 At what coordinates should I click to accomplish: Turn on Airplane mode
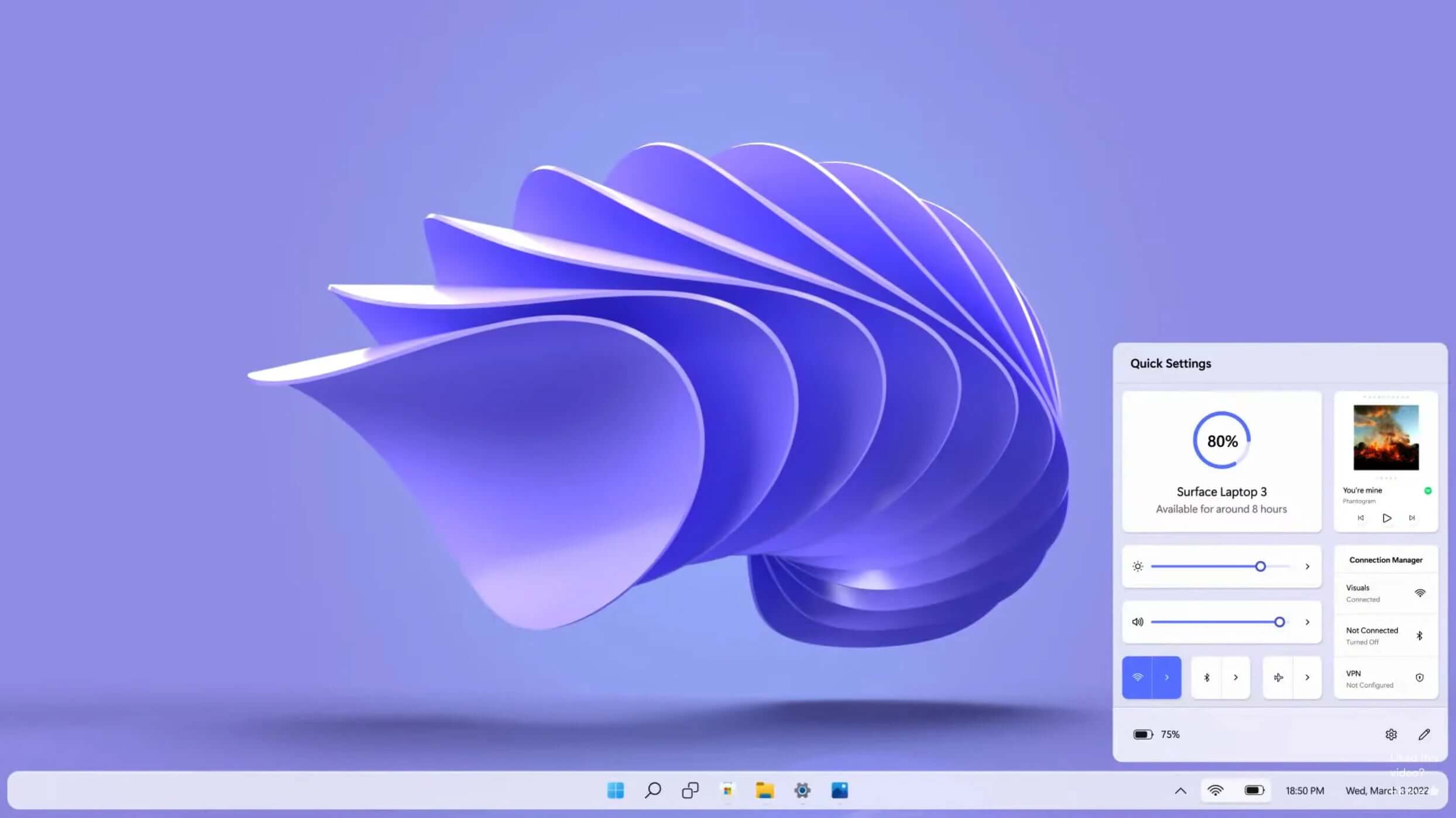coord(1278,677)
